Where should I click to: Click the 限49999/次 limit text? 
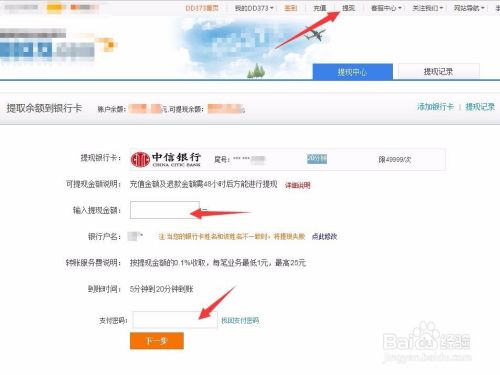pos(395,160)
